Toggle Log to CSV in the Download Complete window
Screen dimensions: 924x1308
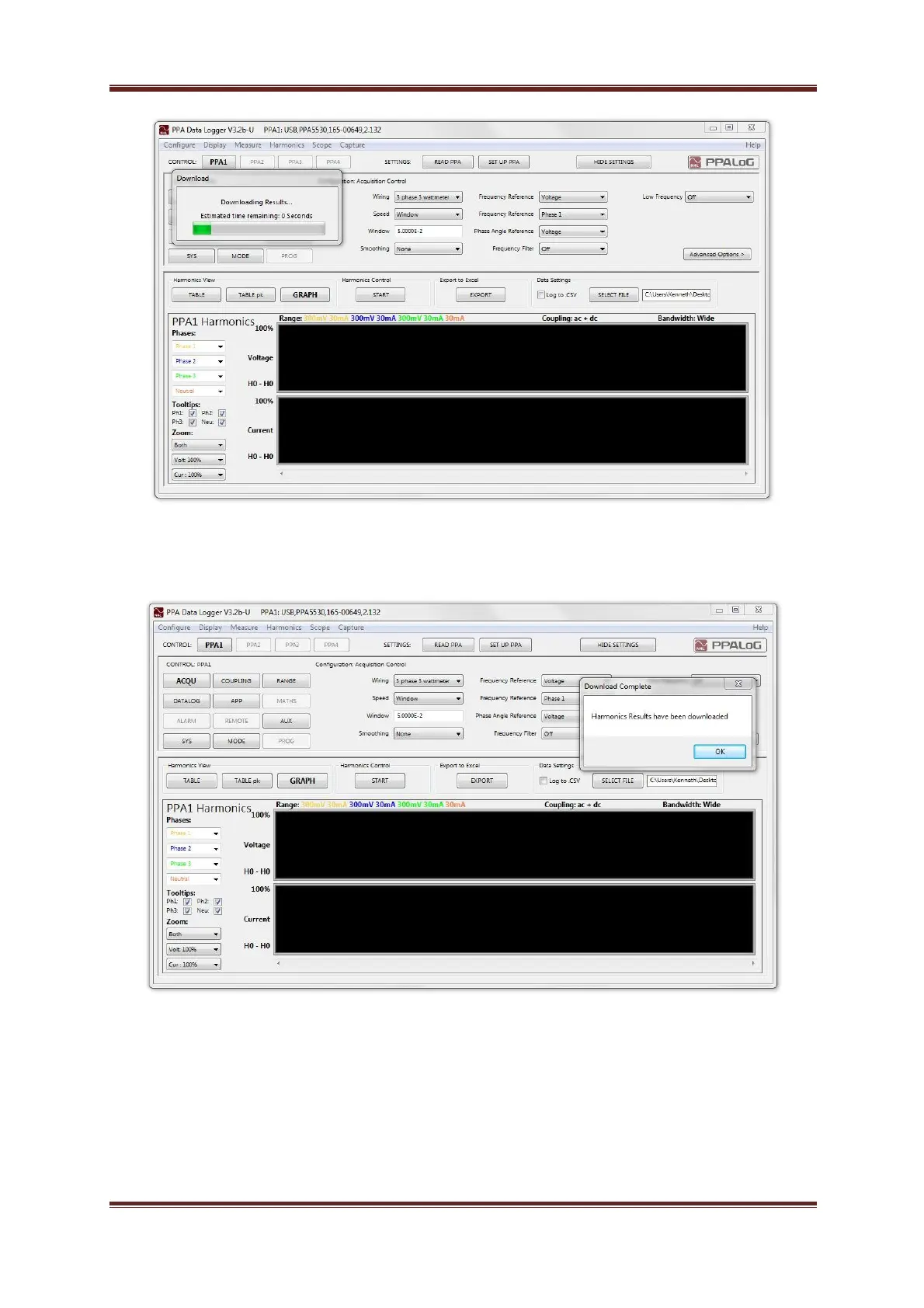coord(544,781)
